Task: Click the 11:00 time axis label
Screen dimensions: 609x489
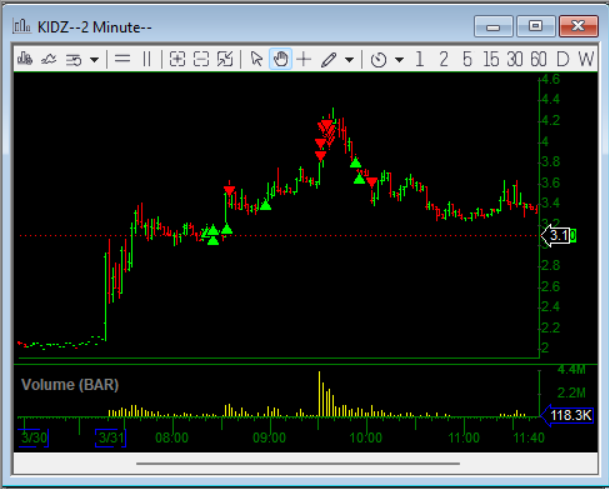Action: click(464, 438)
